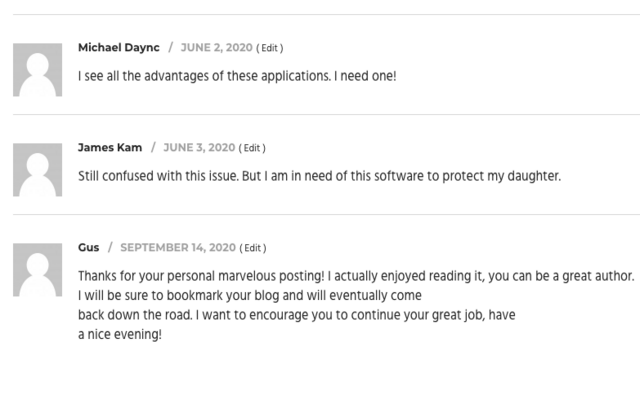Click the September 14, 2020 date link

click(x=178, y=248)
